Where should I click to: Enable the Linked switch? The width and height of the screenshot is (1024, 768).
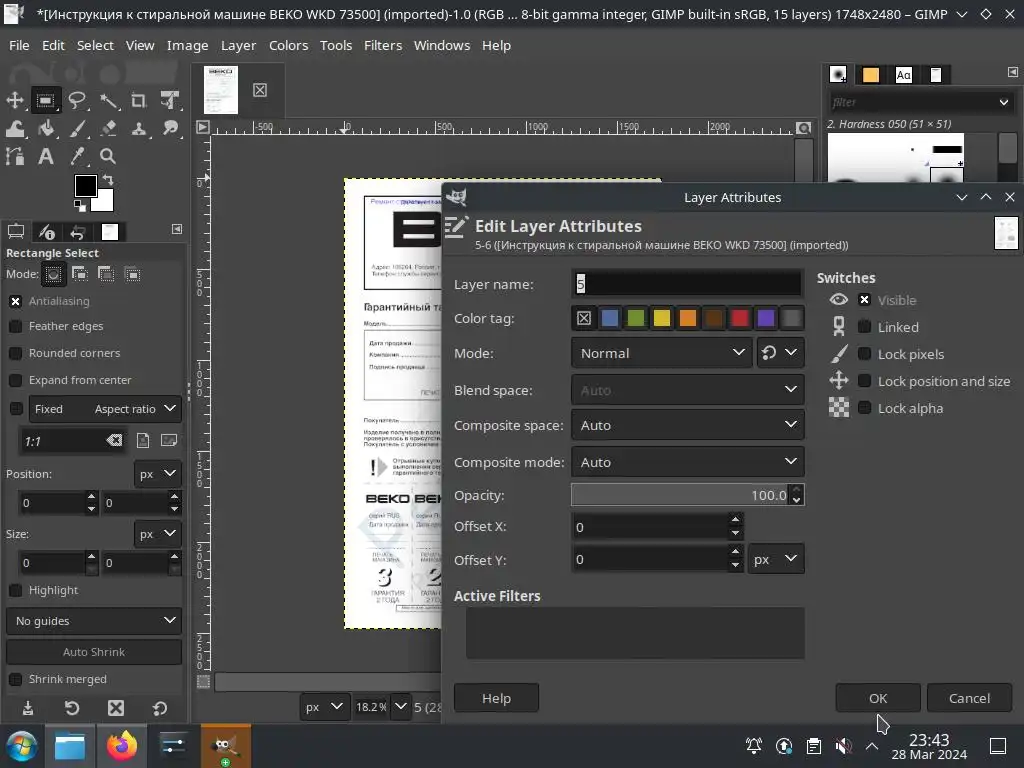click(864, 327)
